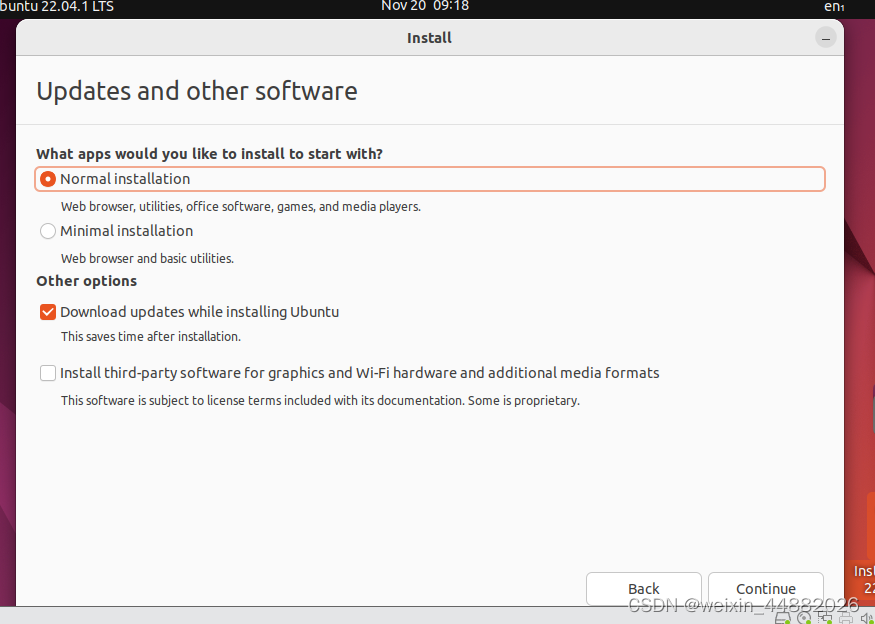Click the Install window title bar text
Image resolution: width=875 pixels, height=624 pixels.
click(429, 38)
